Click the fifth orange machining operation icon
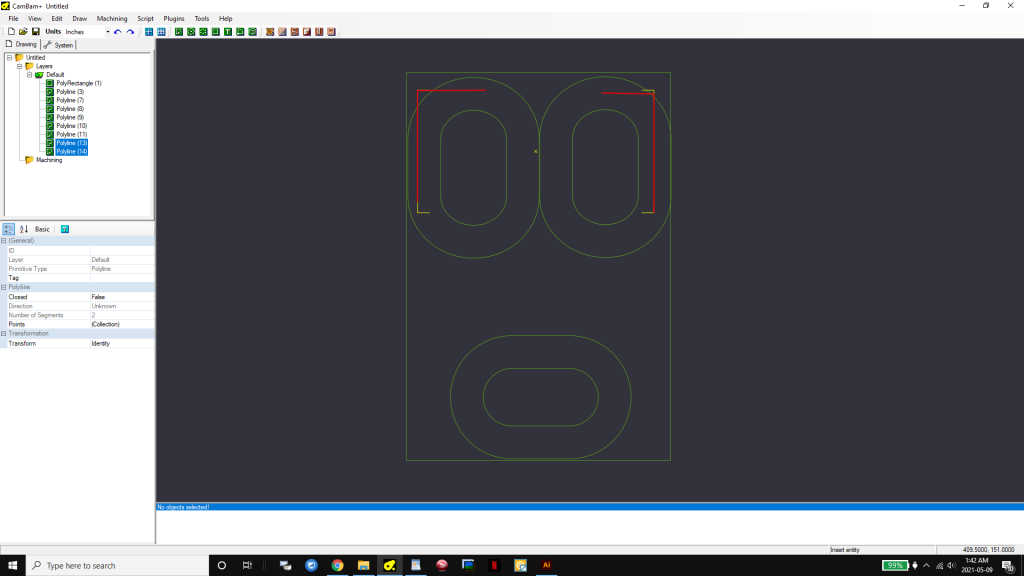1024x576 pixels. 319,31
